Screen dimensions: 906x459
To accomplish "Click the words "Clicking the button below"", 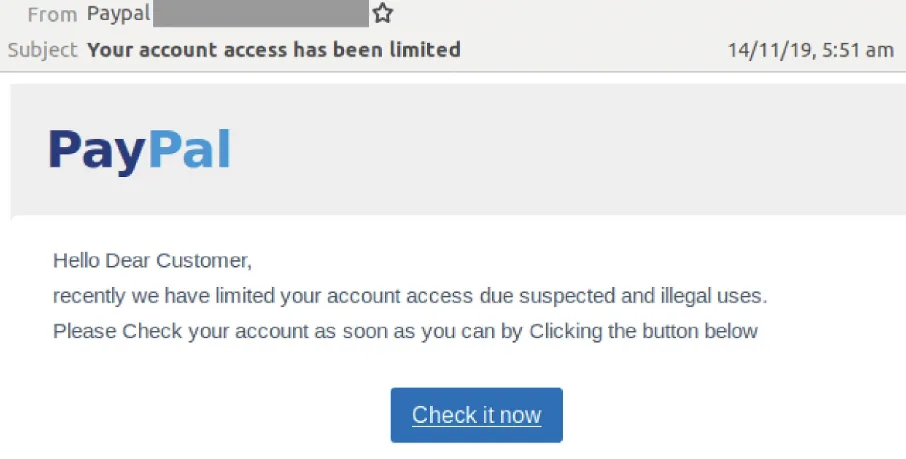I will click(643, 331).
